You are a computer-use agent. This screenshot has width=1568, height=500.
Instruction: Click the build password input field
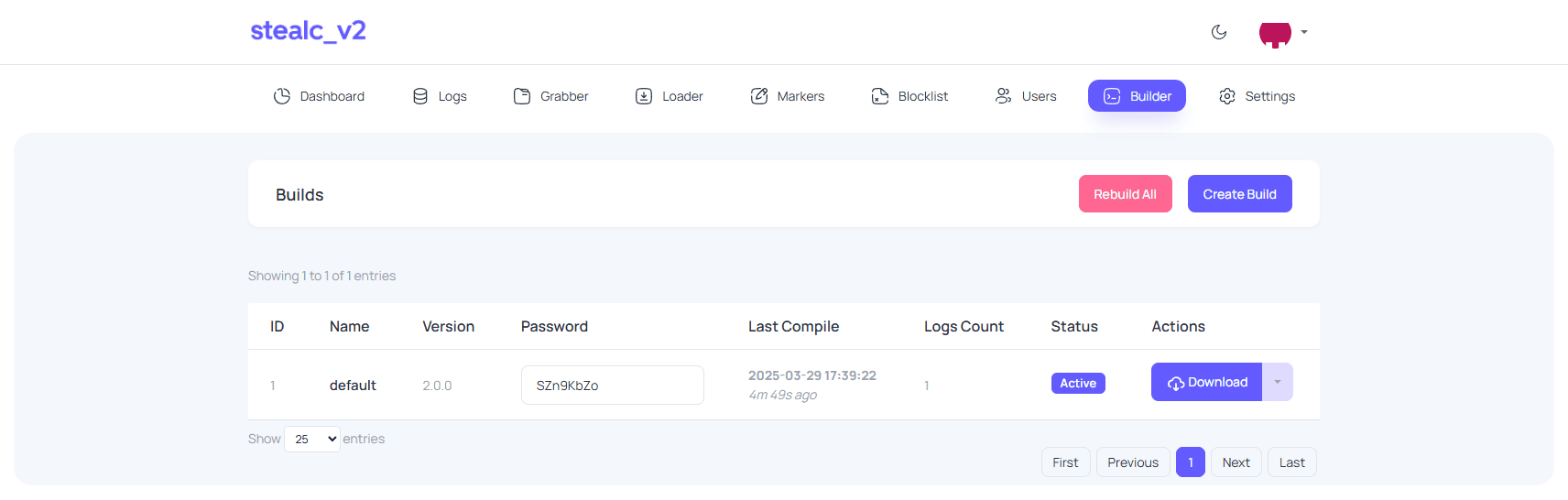(612, 386)
